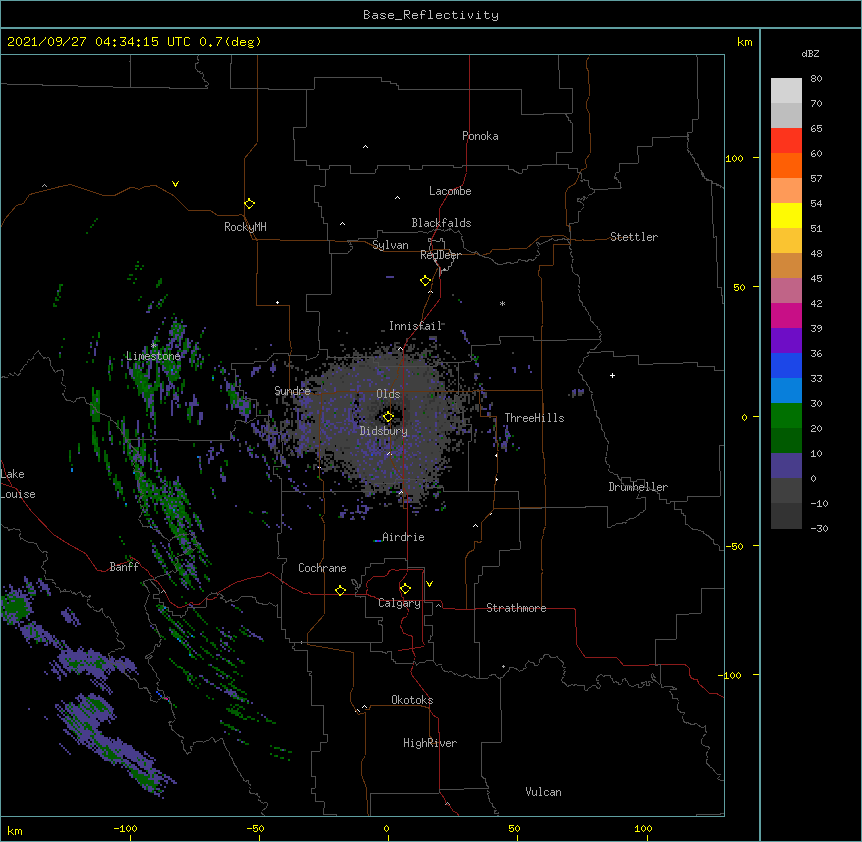This screenshot has height=842, width=862.
Task: Select the red 65-60 dBZ legend swatch
Action: (x=786, y=140)
